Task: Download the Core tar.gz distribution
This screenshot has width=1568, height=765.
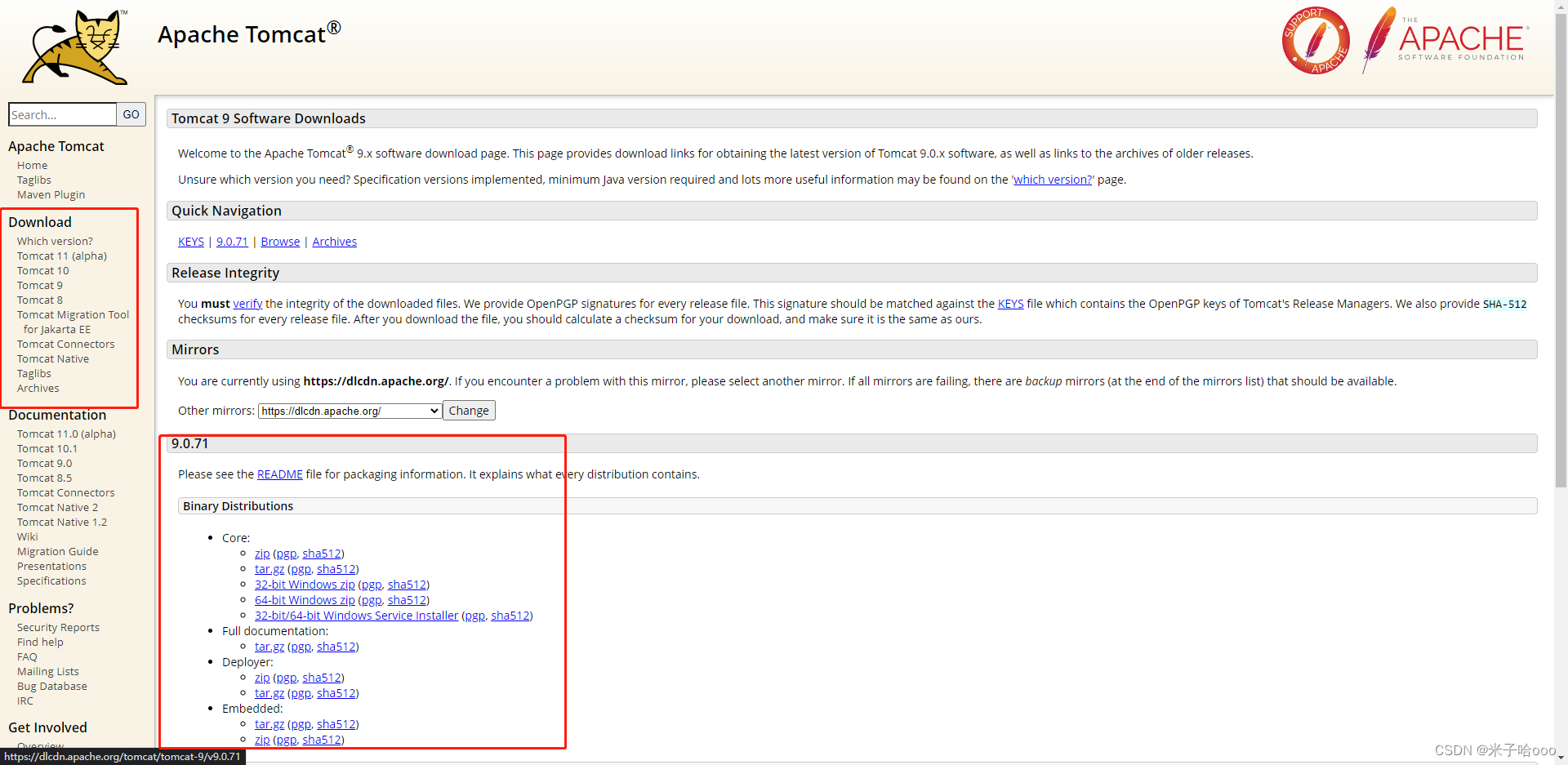Action: click(269, 569)
